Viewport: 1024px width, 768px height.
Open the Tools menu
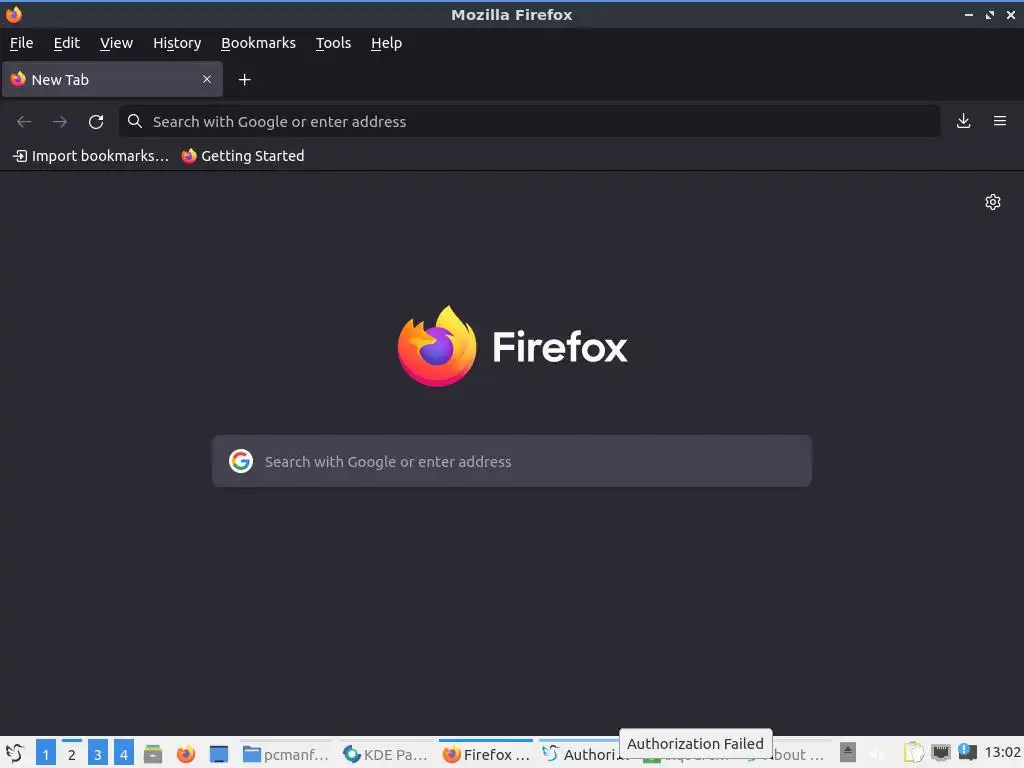tap(333, 43)
